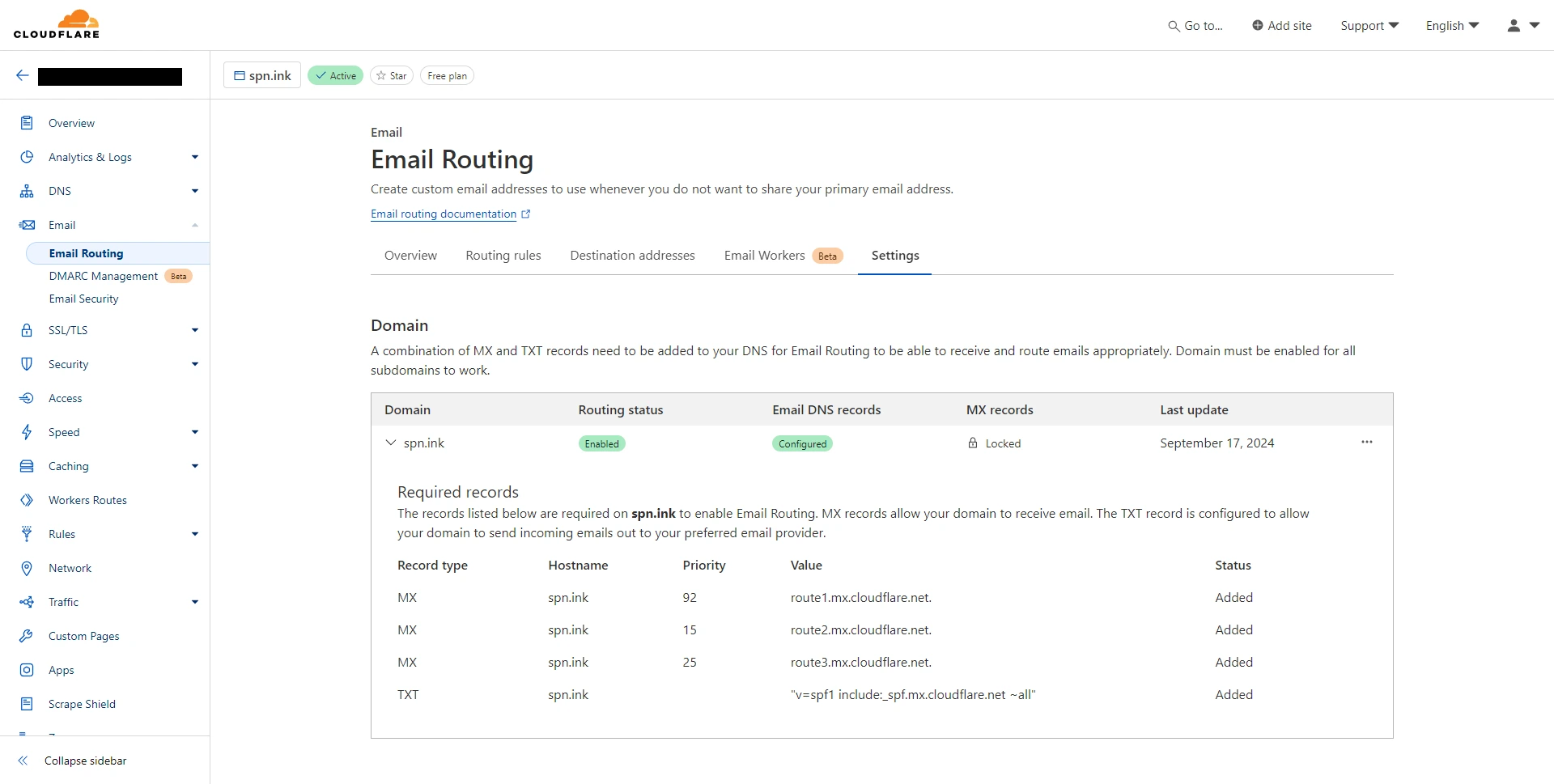Click the Speed lightning bolt icon
This screenshot has height=784, width=1554.
click(x=27, y=432)
